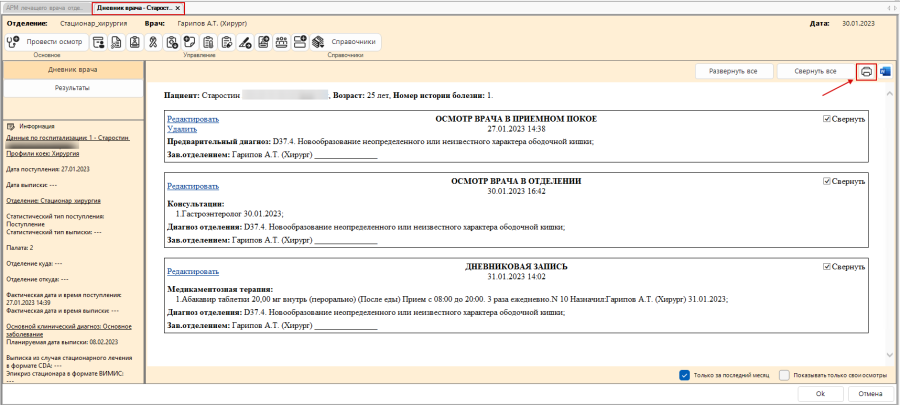Viewport: 900px width, 405px height.
Task: Delete the осмотр в приемном покое entry
Action: [182, 129]
